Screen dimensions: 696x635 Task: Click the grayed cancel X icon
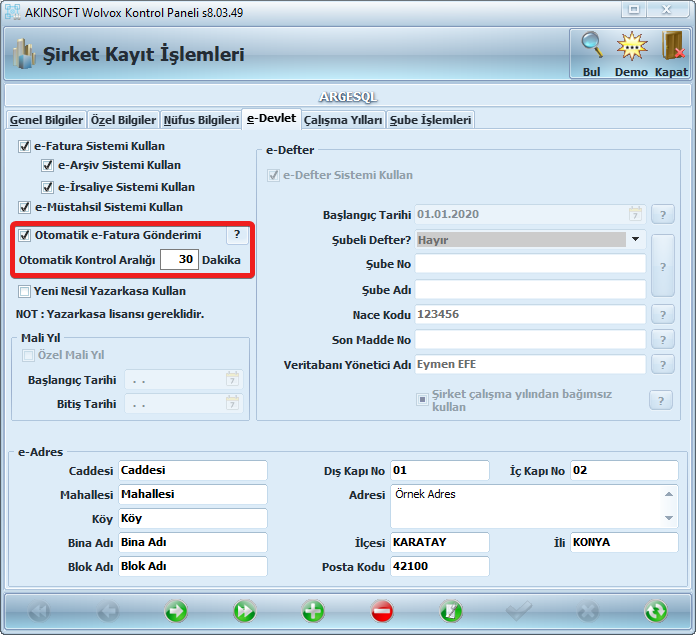point(588,611)
